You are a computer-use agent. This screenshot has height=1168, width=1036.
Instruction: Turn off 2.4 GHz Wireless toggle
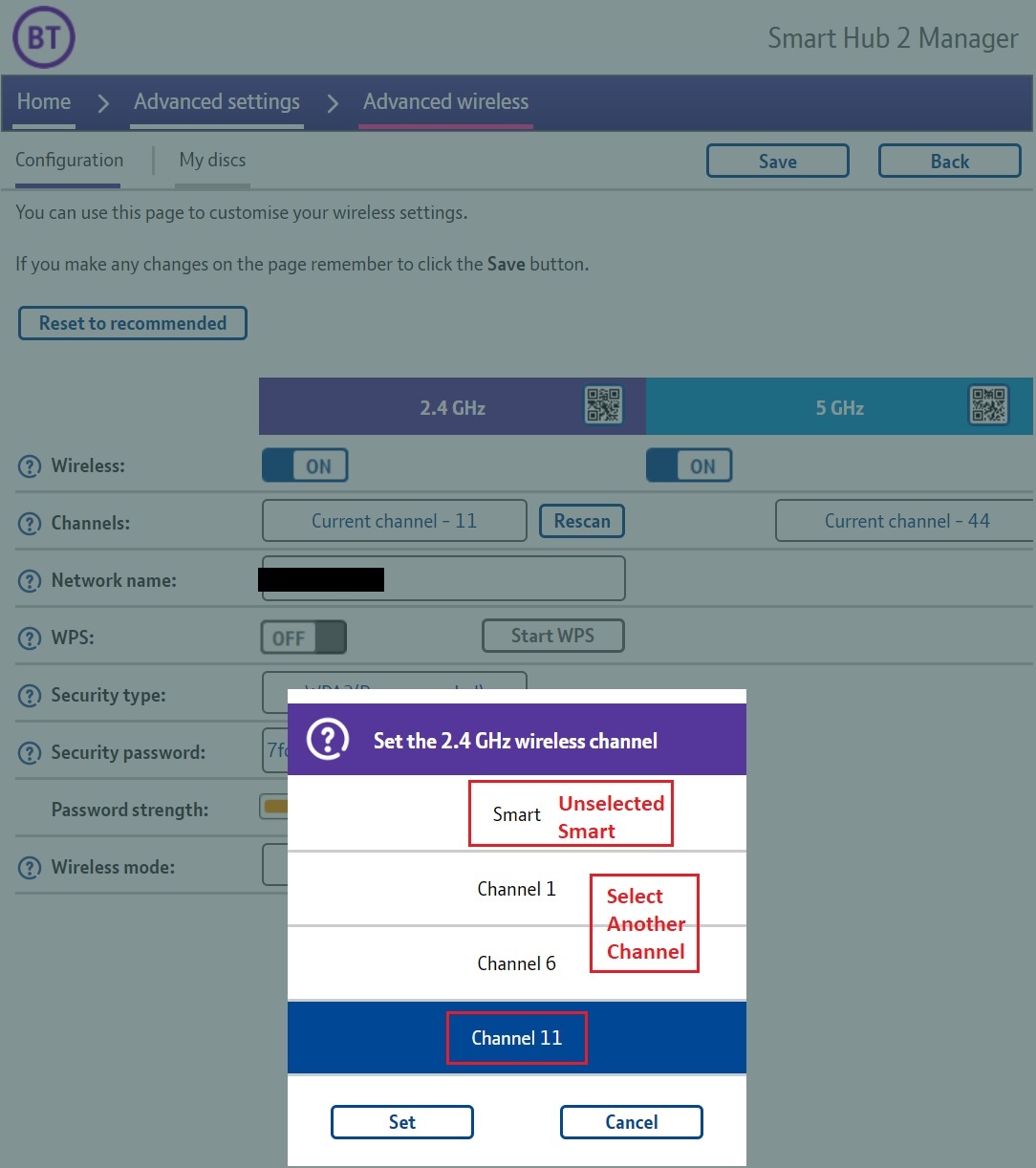pos(305,465)
